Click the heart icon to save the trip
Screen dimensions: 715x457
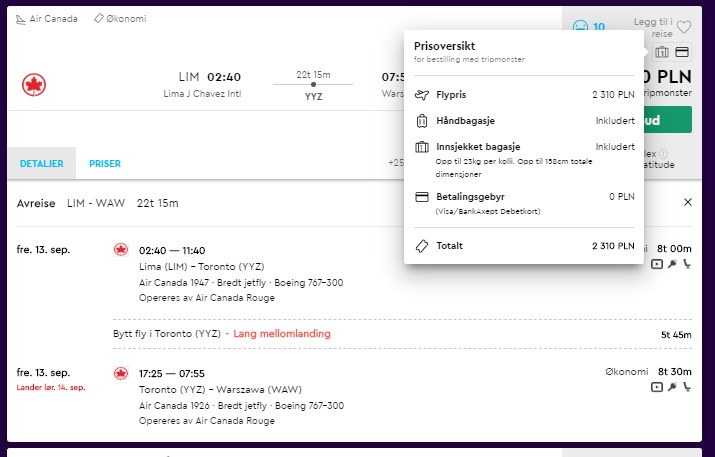684,27
